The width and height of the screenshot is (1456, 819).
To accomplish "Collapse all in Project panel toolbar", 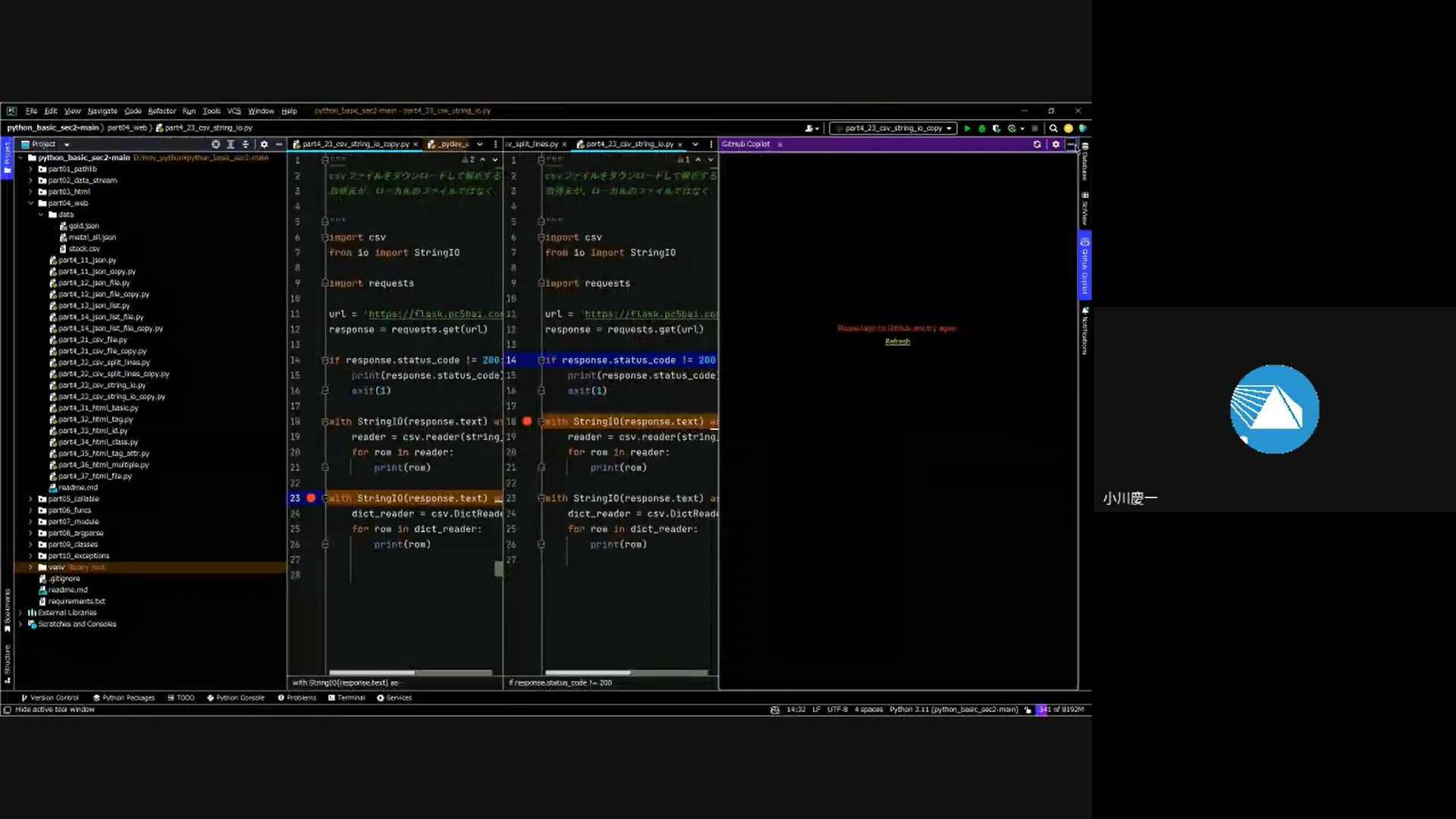I will (x=245, y=144).
